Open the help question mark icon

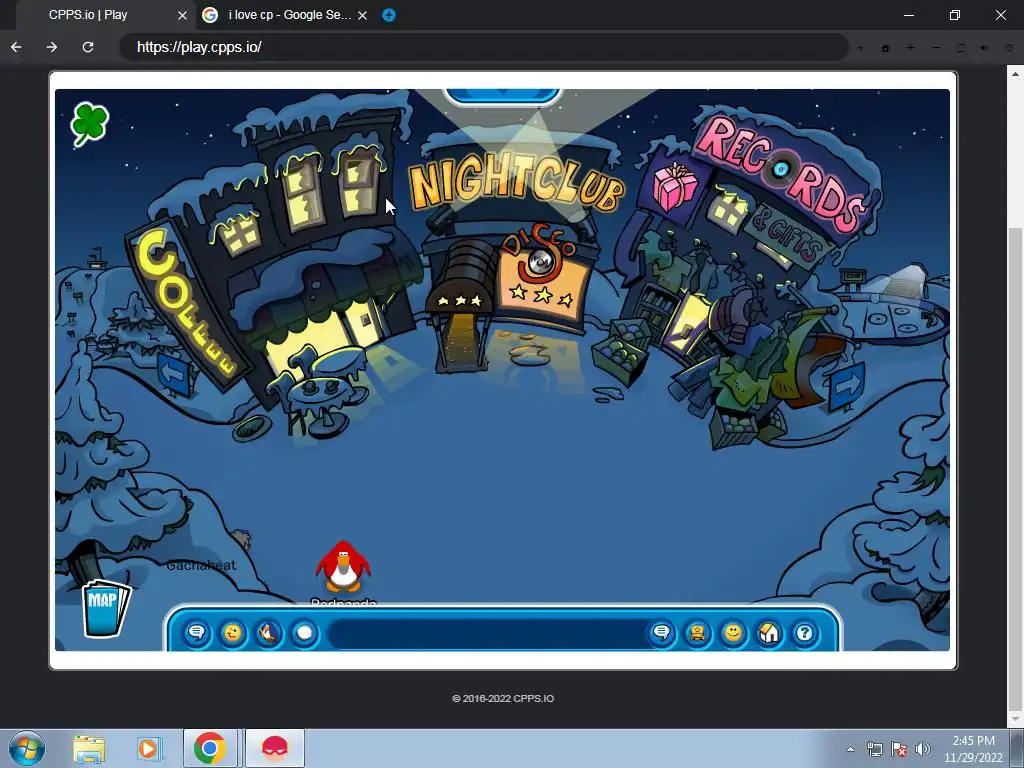pyautogui.click(x=805, y=633)
